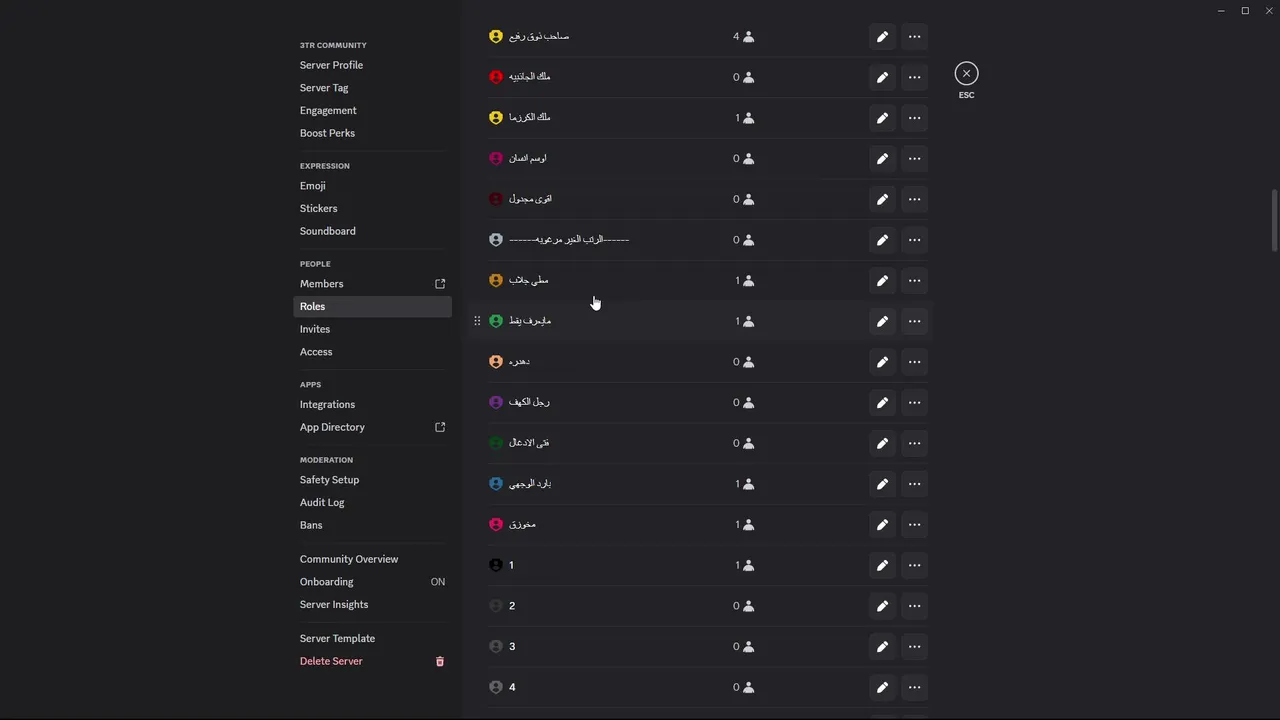Click trash icon beside Delete Server

(439, 661)
